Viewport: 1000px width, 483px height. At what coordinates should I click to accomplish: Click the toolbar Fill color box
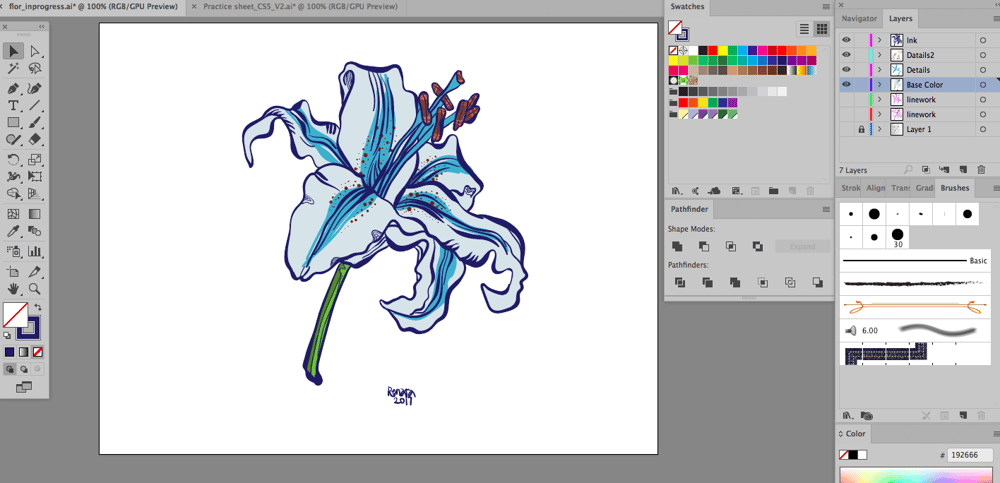click(15, 315)
